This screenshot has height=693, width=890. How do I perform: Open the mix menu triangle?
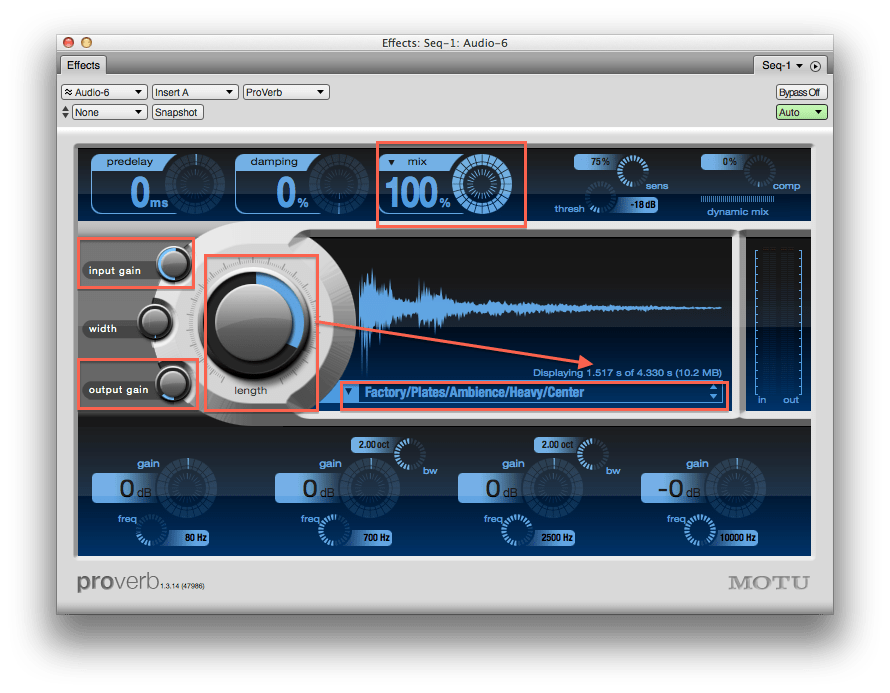click(391, 162)
